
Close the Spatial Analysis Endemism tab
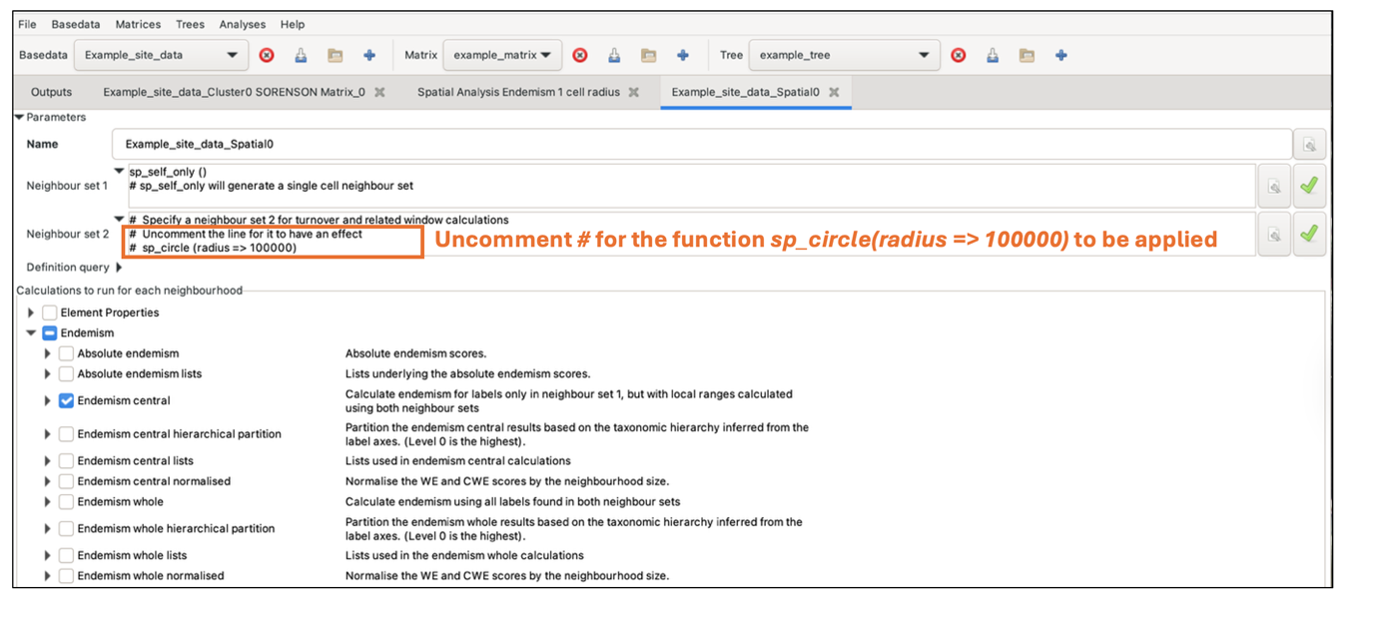pos(634,92)
